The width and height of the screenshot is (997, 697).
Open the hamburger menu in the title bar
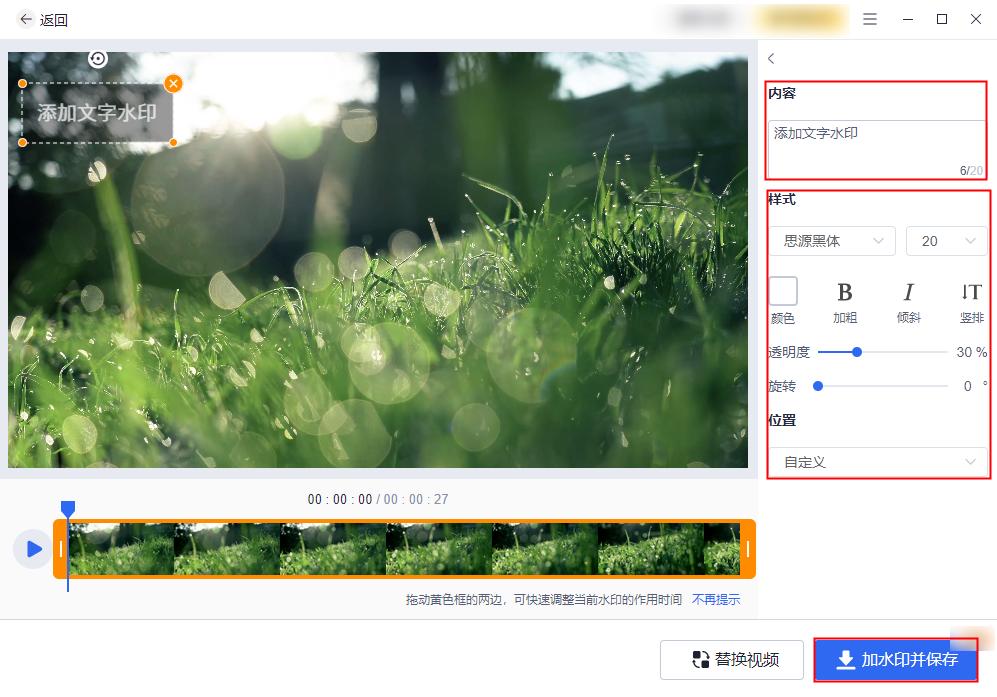[x=869, y=19]
